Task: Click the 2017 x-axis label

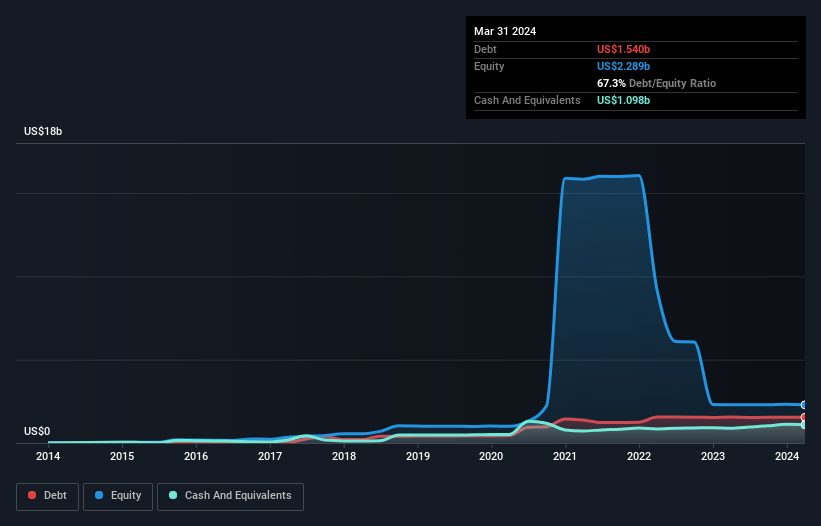Action: coord(270,456)
